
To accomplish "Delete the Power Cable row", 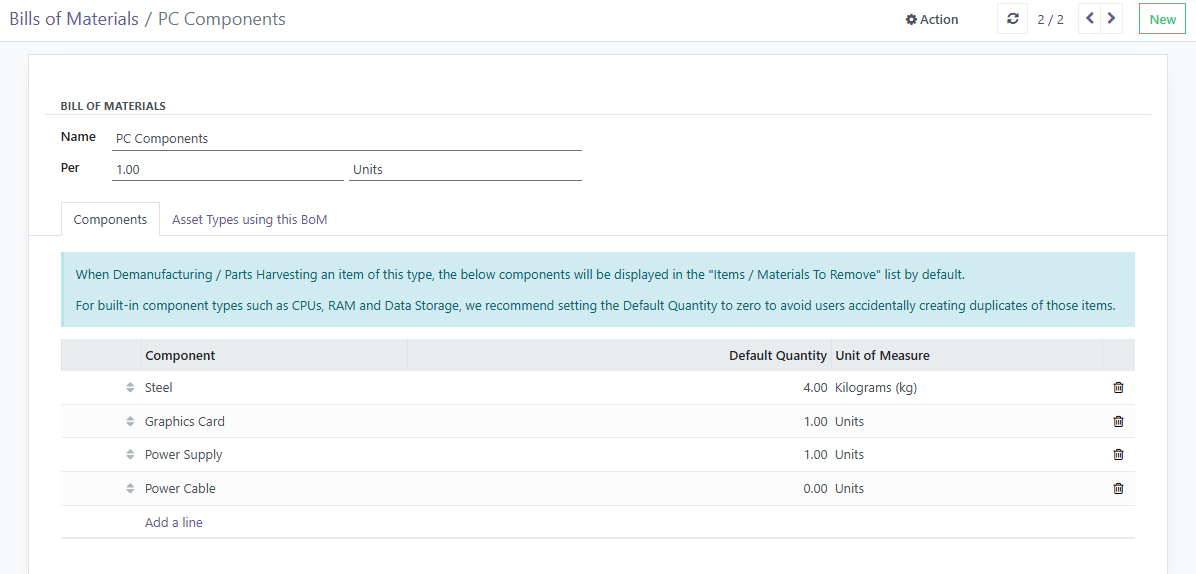I will (x=1118, y=489).
